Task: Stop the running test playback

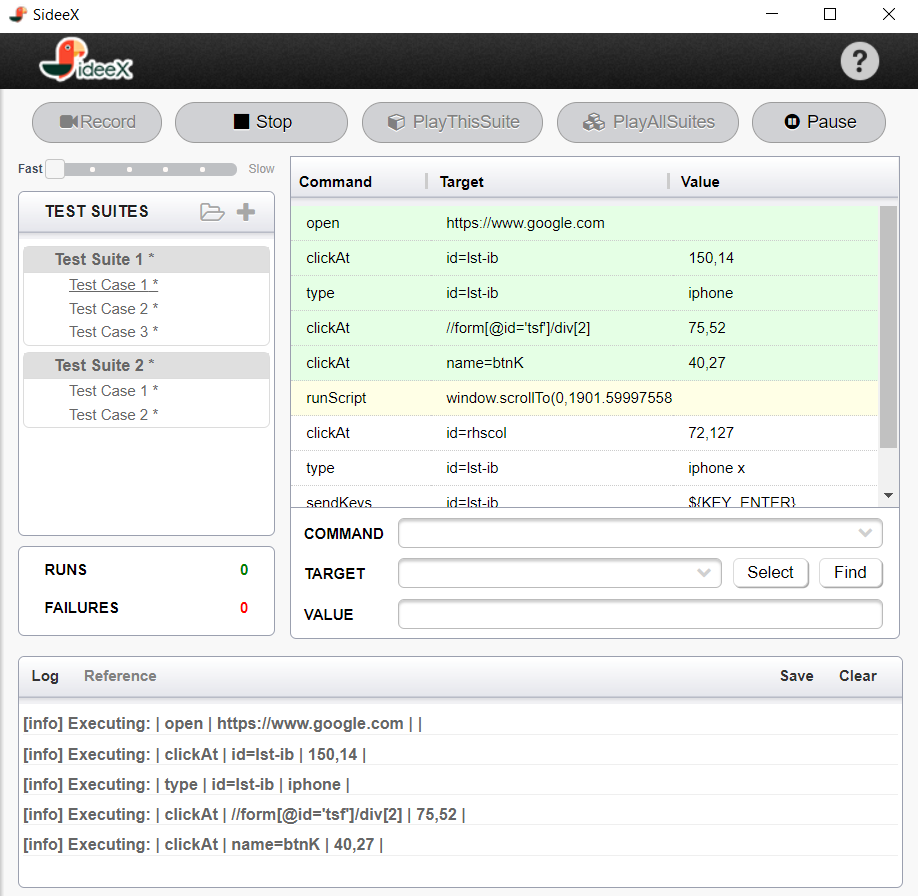Action: (x=262, y=122)
